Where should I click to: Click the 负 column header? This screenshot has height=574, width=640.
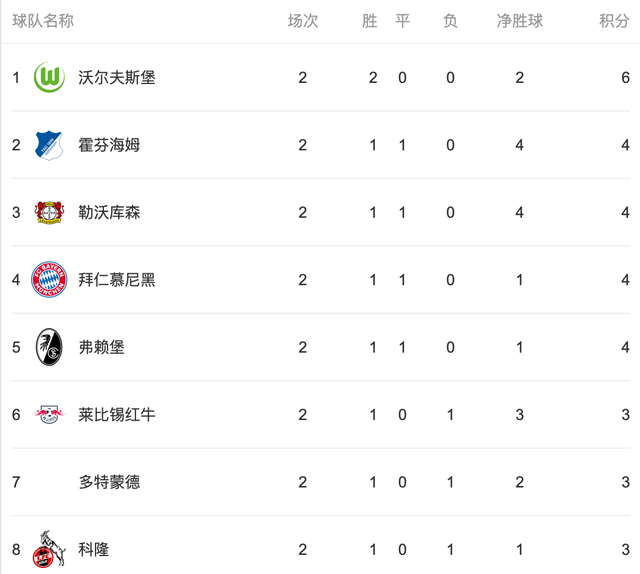tap(450, 21)
